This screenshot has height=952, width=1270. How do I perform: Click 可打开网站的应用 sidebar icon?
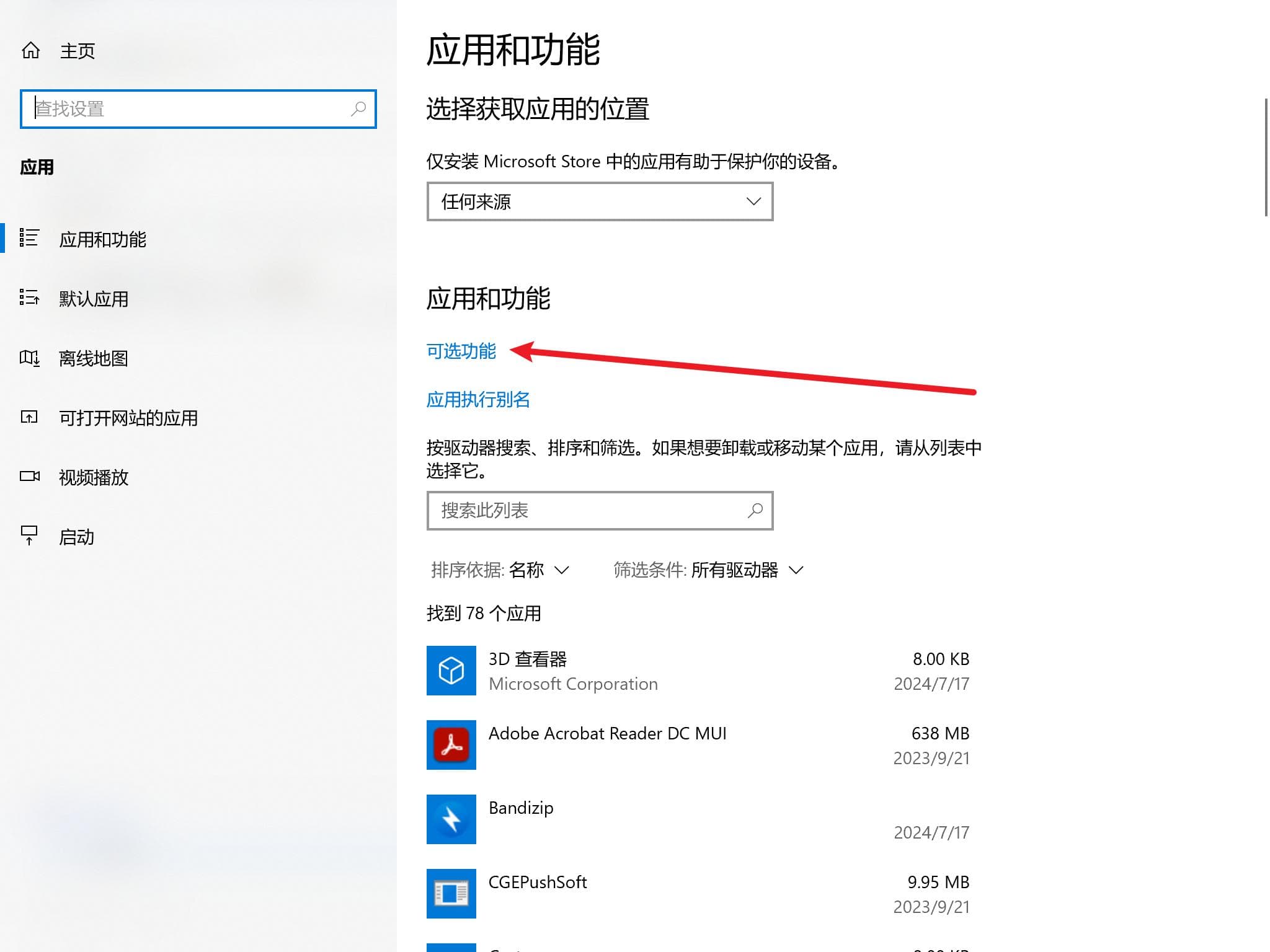pyautogui.click(x=29, y=417)
